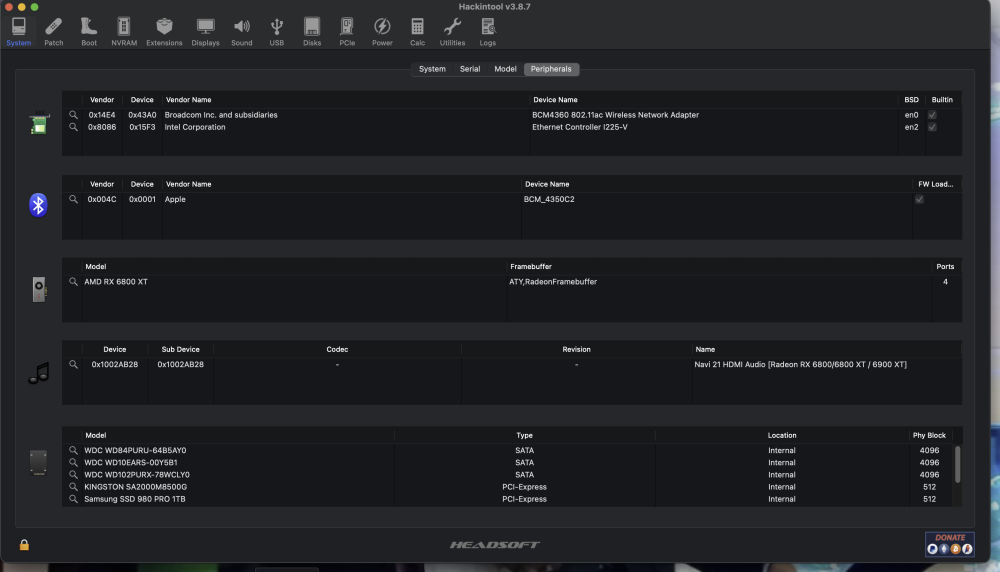The height and width of the screenshot is (572, 1000).
Task: Select the BCM_4350C2 Bluetooth device name
Action: coord(549,199)
